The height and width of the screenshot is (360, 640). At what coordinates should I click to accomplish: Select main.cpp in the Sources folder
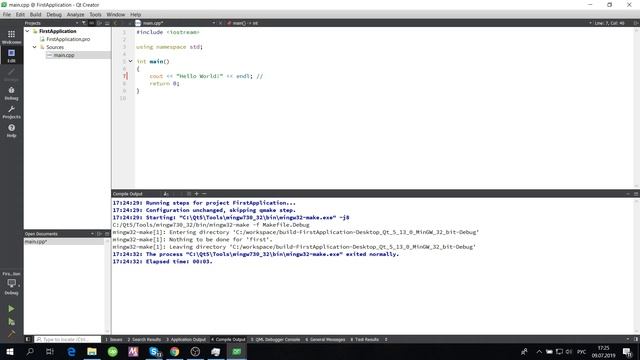pos(64,55)
